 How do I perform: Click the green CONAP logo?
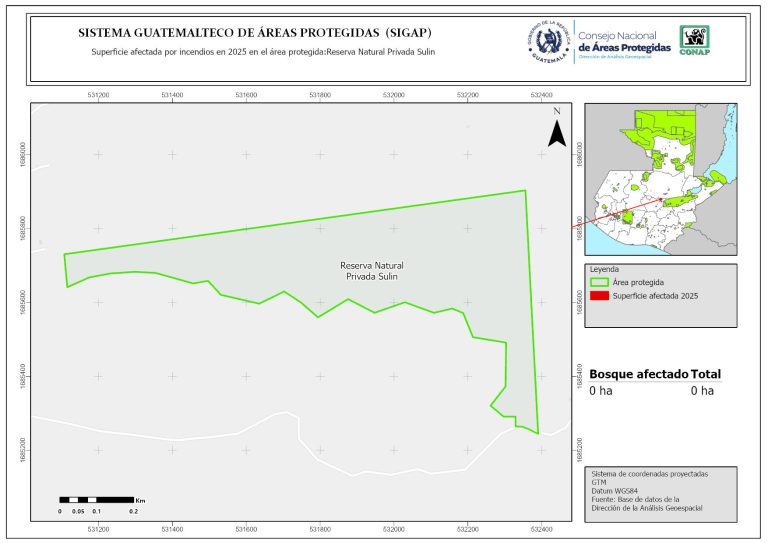click(696, 42)
